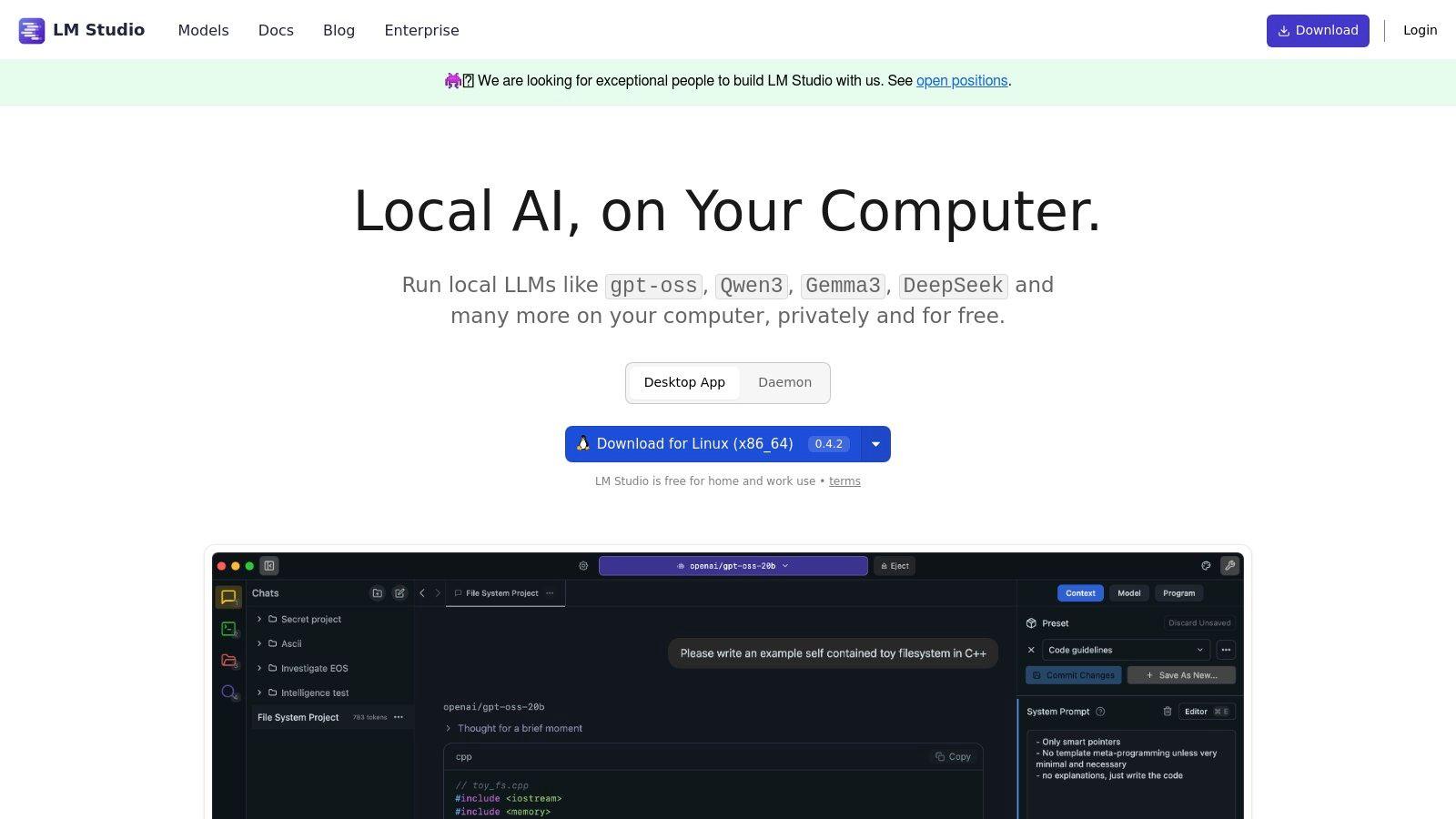Open File System Project sidebar ellipsis menu

(399, 718)
